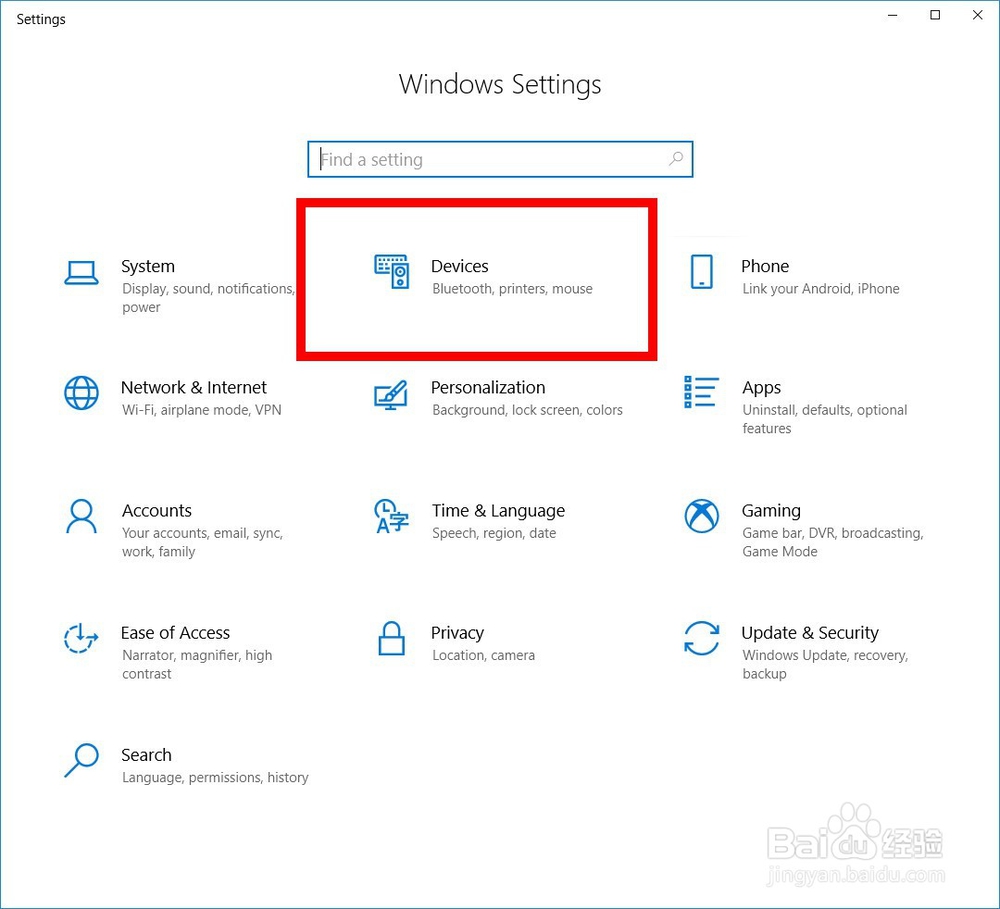The height and width of the screenshot is (909, 1000).
Task: Open the Accounts person icon
Action: 82,516
